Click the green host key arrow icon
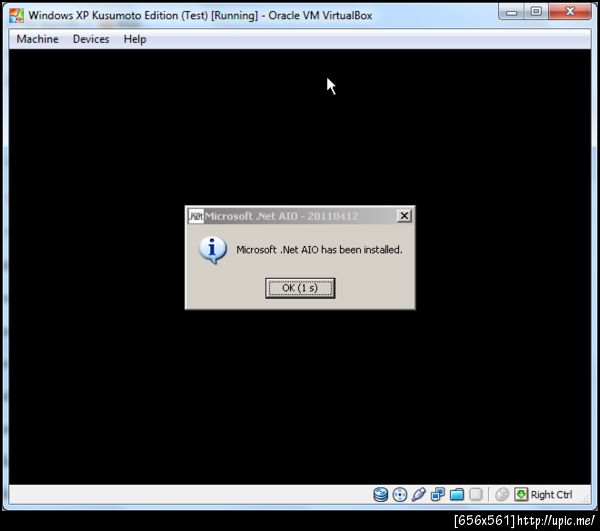600x531 pixels. click(x=521, y=494)
